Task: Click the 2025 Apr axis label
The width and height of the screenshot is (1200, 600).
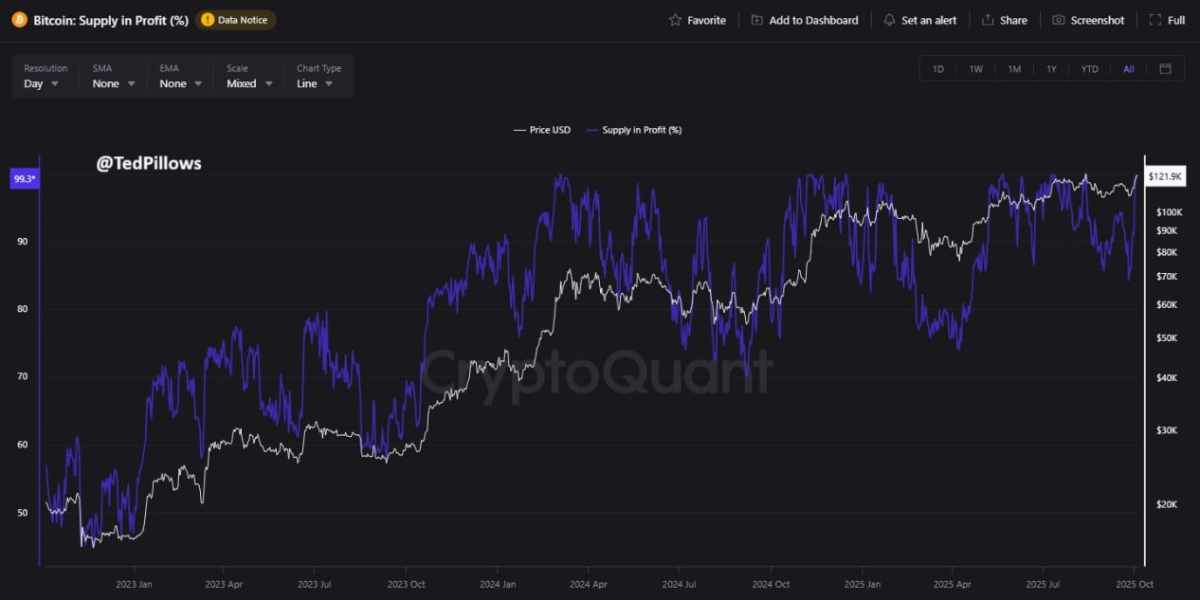Action: pyautogui.click(x=952, y=584)
